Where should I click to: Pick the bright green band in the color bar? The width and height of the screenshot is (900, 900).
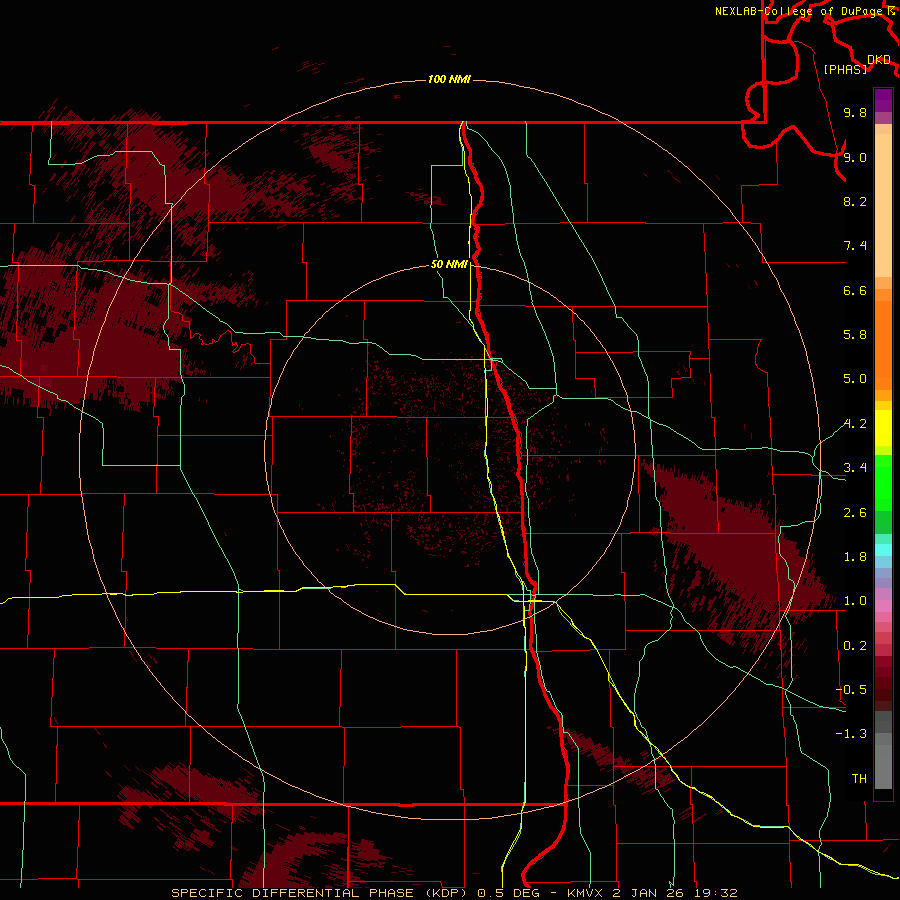point(883,483)
